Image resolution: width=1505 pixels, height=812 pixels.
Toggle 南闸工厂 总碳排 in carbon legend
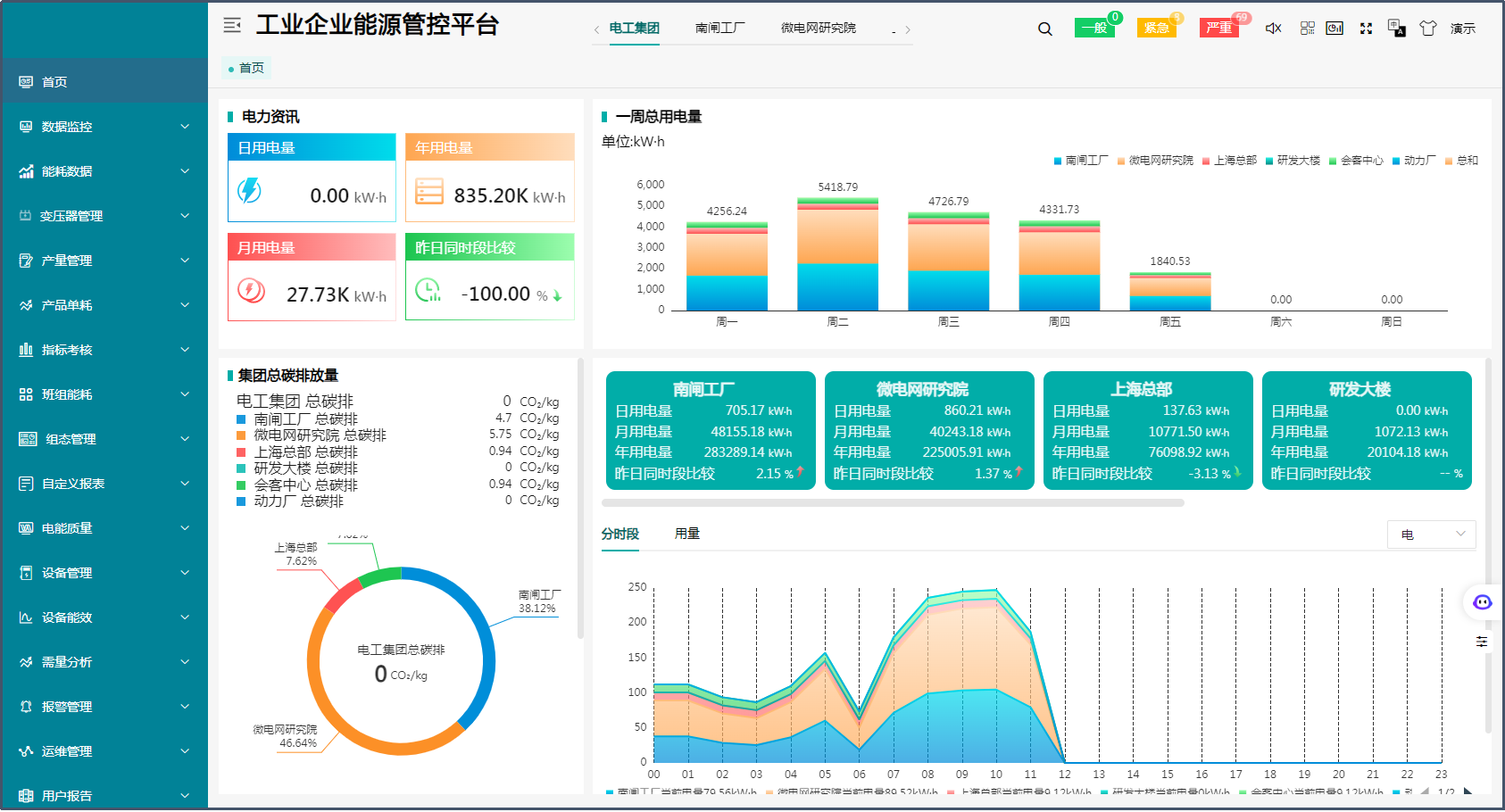297,418
